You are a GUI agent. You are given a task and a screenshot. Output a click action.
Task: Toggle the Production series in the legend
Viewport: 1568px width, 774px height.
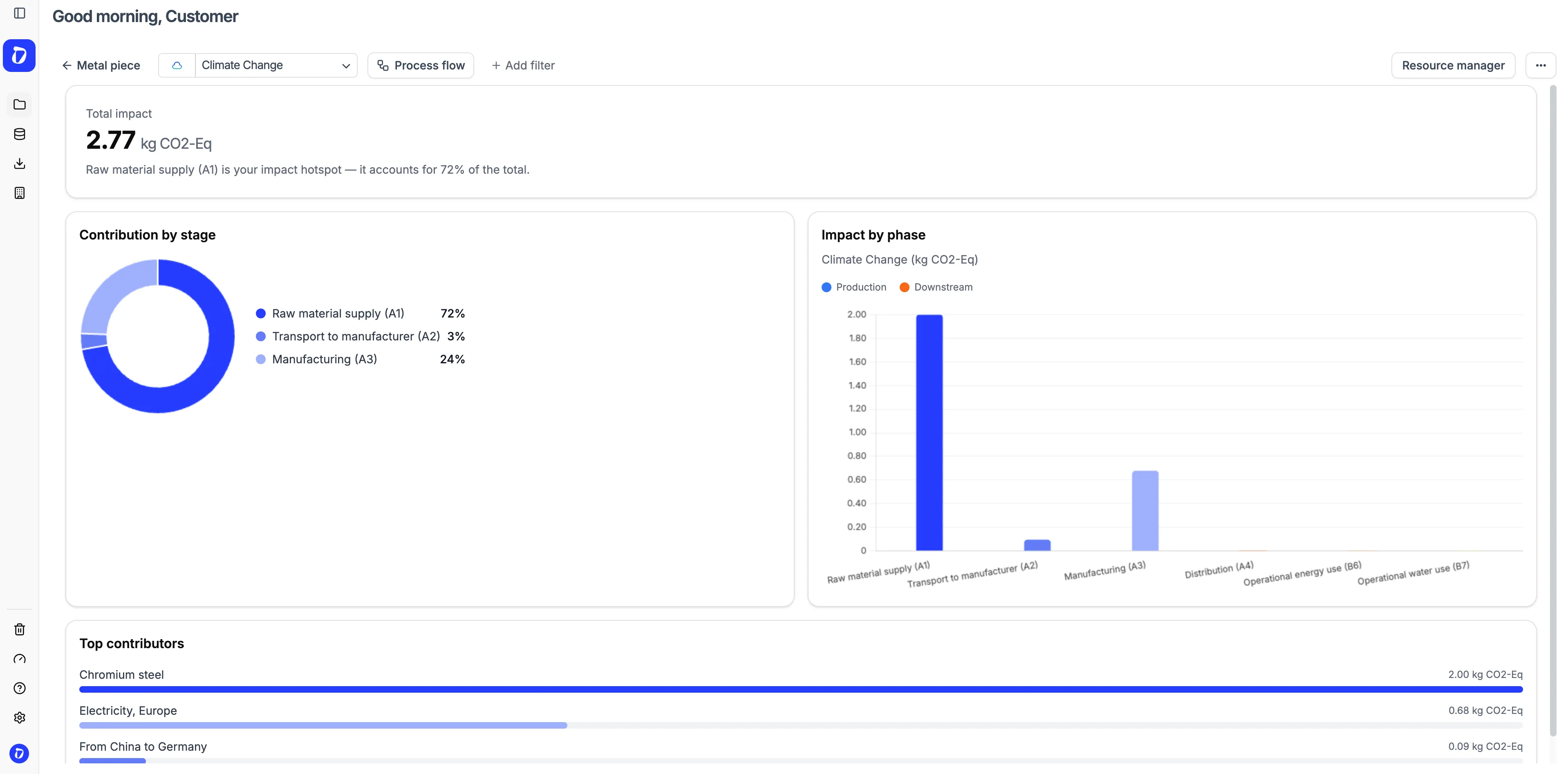[x=854, y=286]
